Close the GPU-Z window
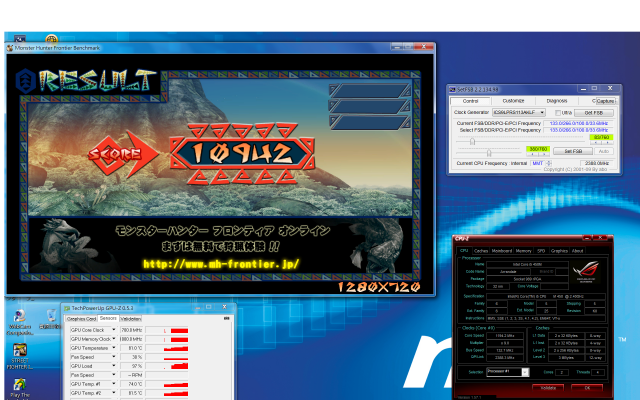The height and width of the screenshot is (400, 640). pos(224,307)
